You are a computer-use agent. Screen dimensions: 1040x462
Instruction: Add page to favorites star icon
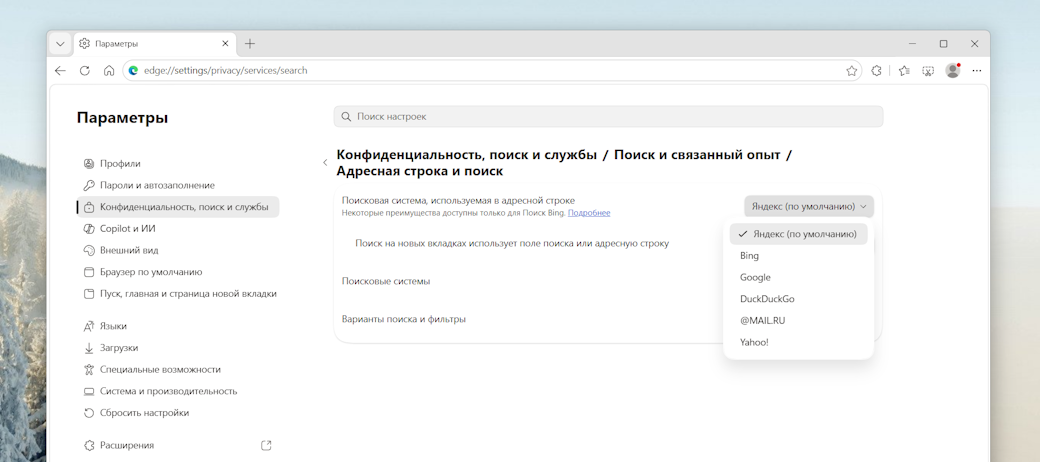coord(852,71)
